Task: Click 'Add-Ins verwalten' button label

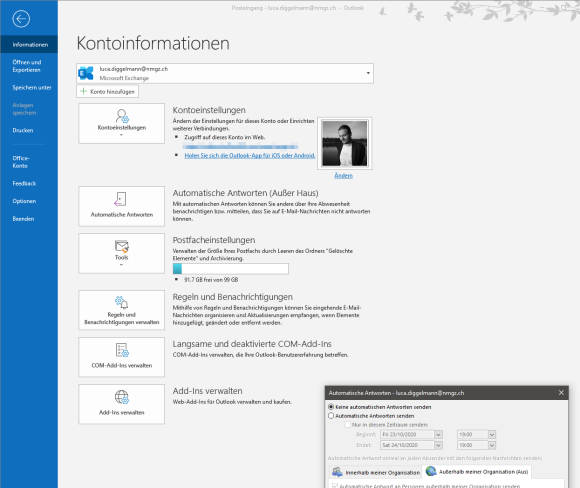Action: tap(122, 412)
